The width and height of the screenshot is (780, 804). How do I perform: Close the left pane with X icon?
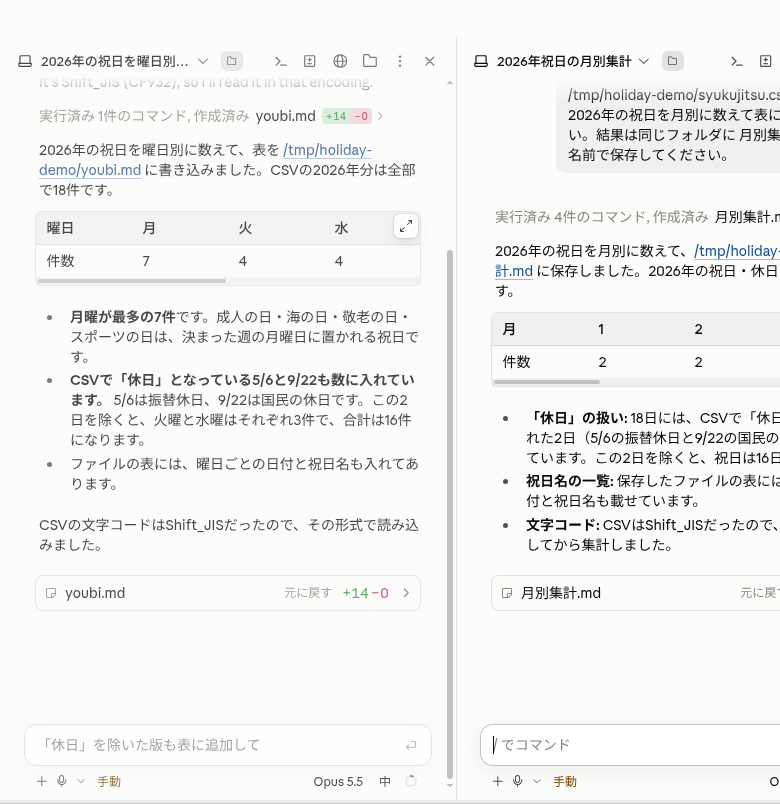(x=430, y=62)
